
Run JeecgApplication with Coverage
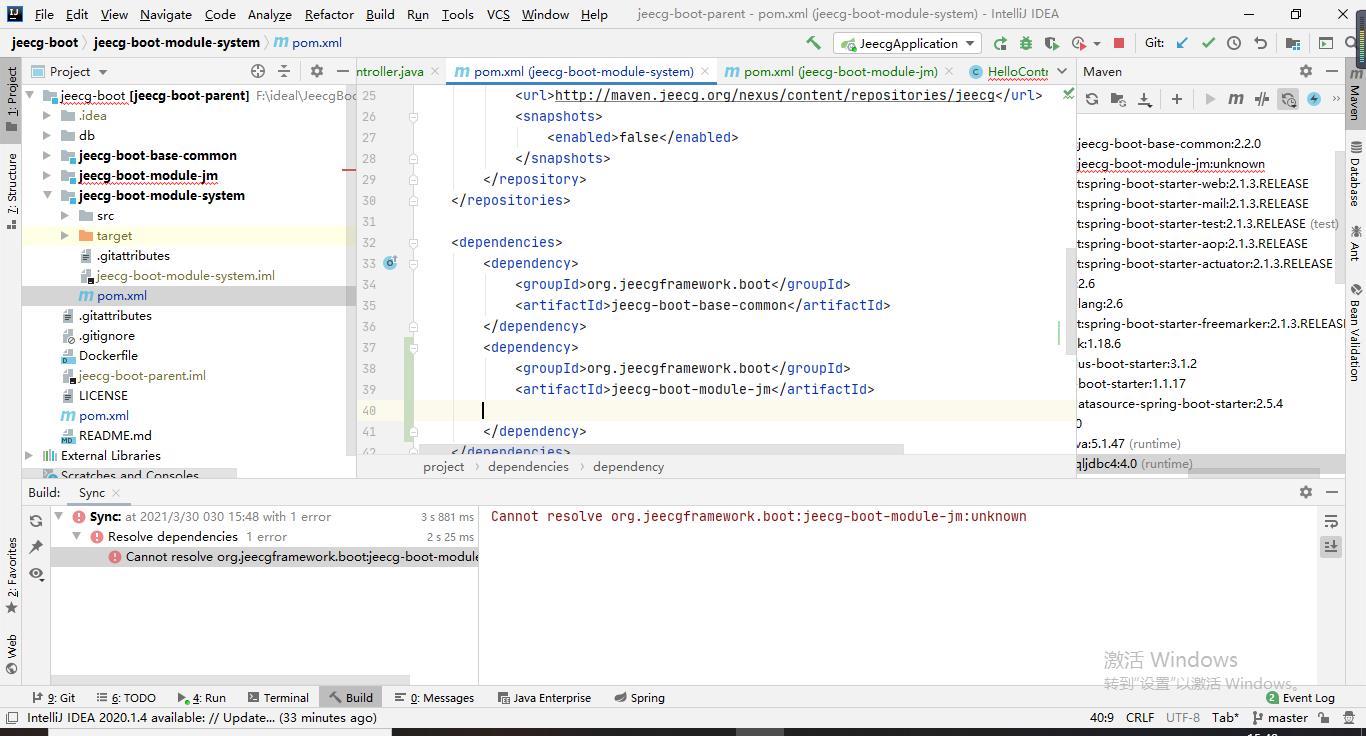1052,43
